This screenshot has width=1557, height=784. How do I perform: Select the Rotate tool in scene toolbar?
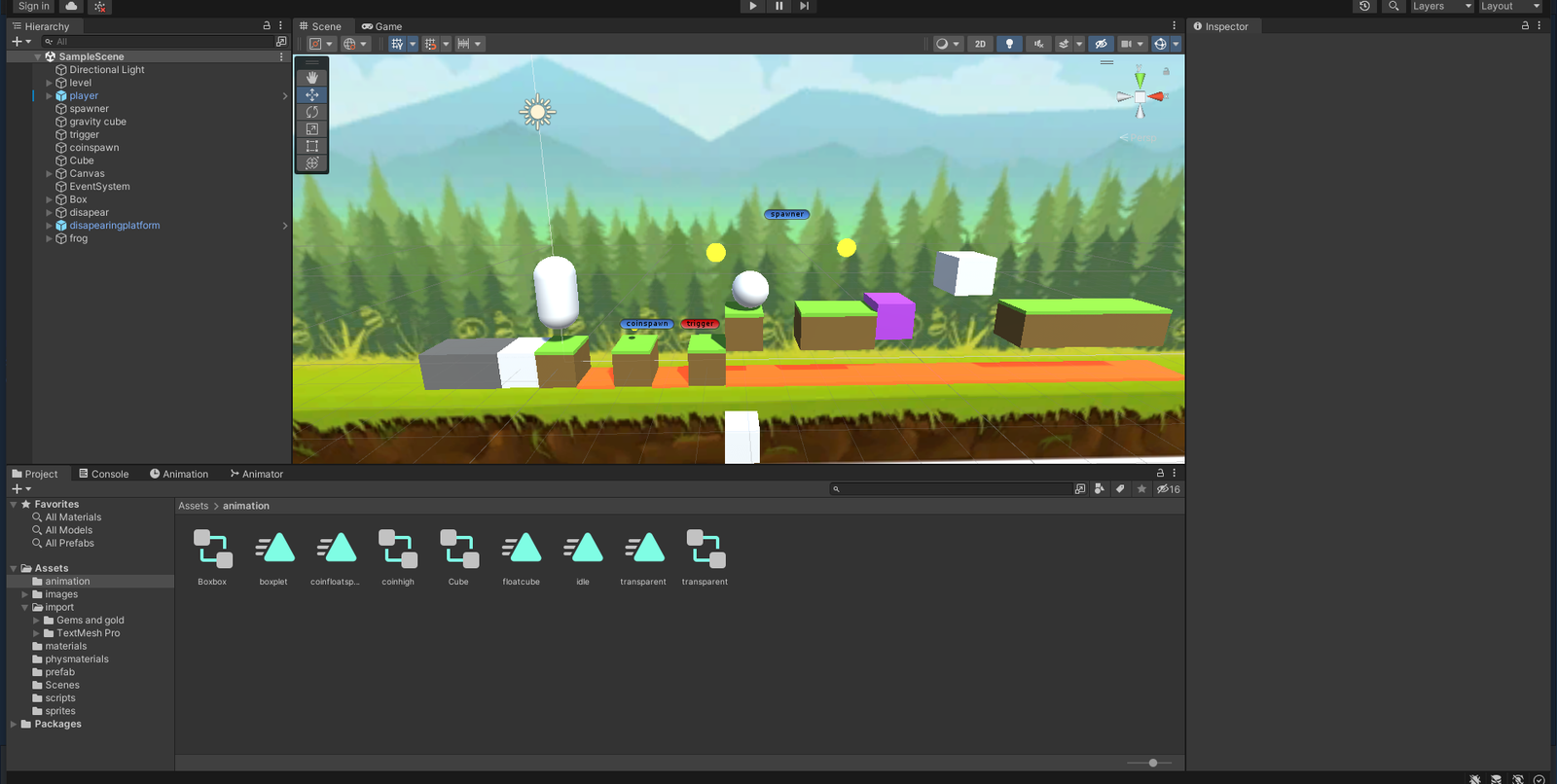(311, 112)
